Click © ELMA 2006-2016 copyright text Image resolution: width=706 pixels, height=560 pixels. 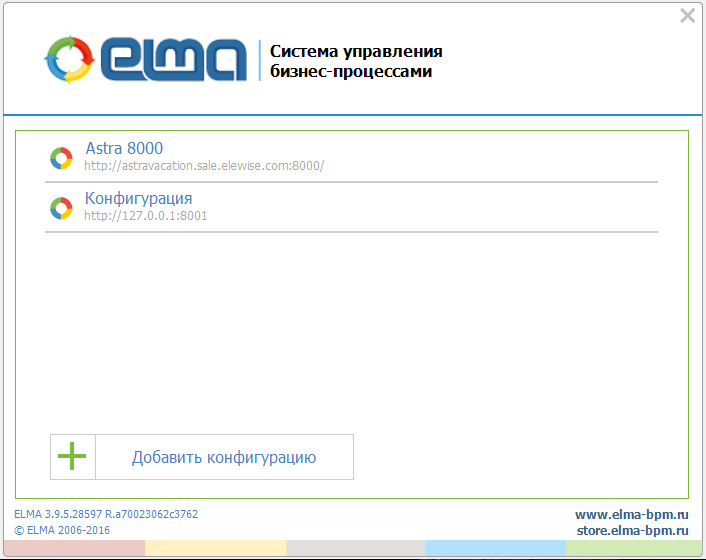(x=62, y=530)
